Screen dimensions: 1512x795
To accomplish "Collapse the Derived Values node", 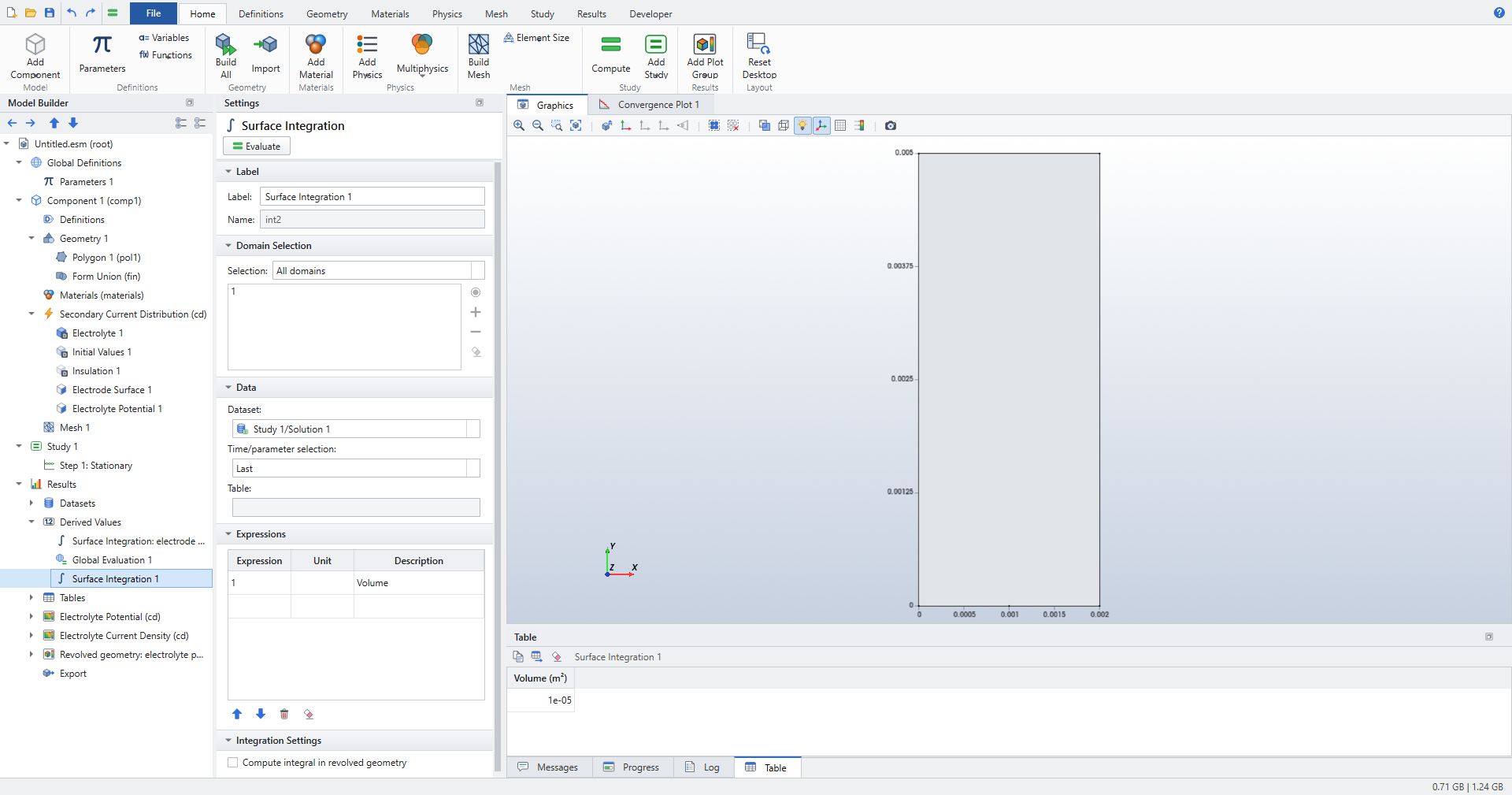I will (x=31, y=522).
